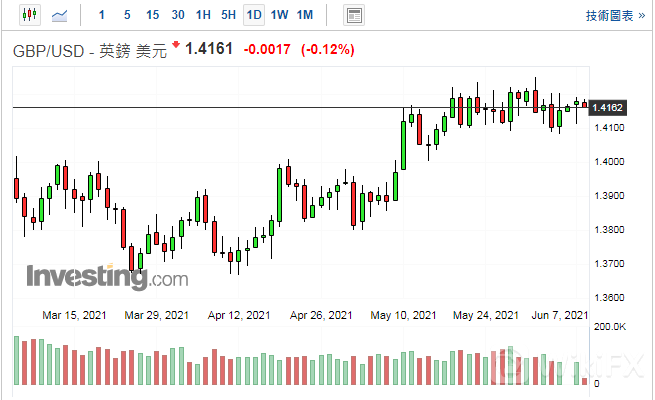
Task: Click the 1.4162 current price label
Action: 608,107
